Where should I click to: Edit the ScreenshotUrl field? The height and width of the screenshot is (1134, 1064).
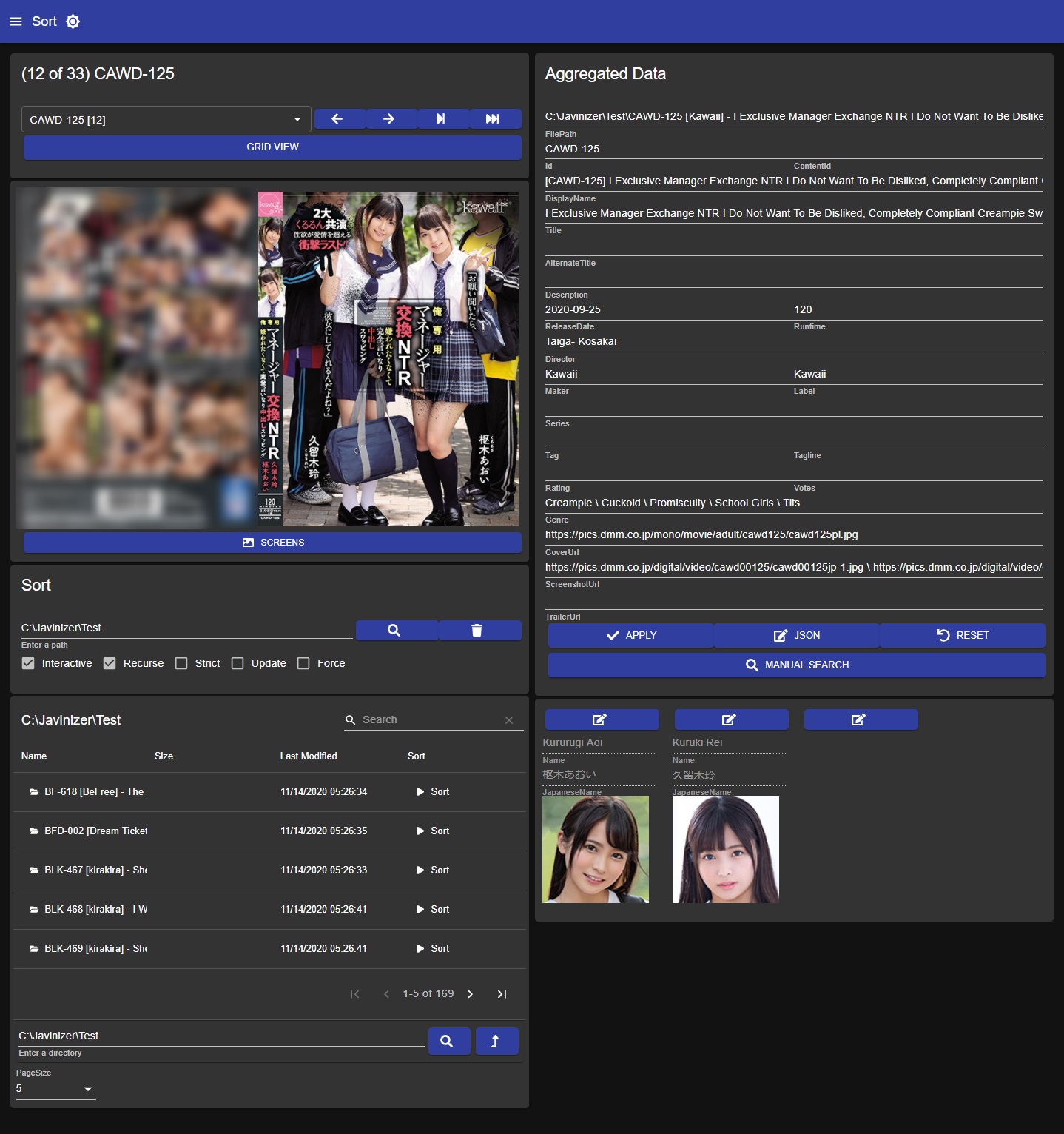(x=794, y=567)
